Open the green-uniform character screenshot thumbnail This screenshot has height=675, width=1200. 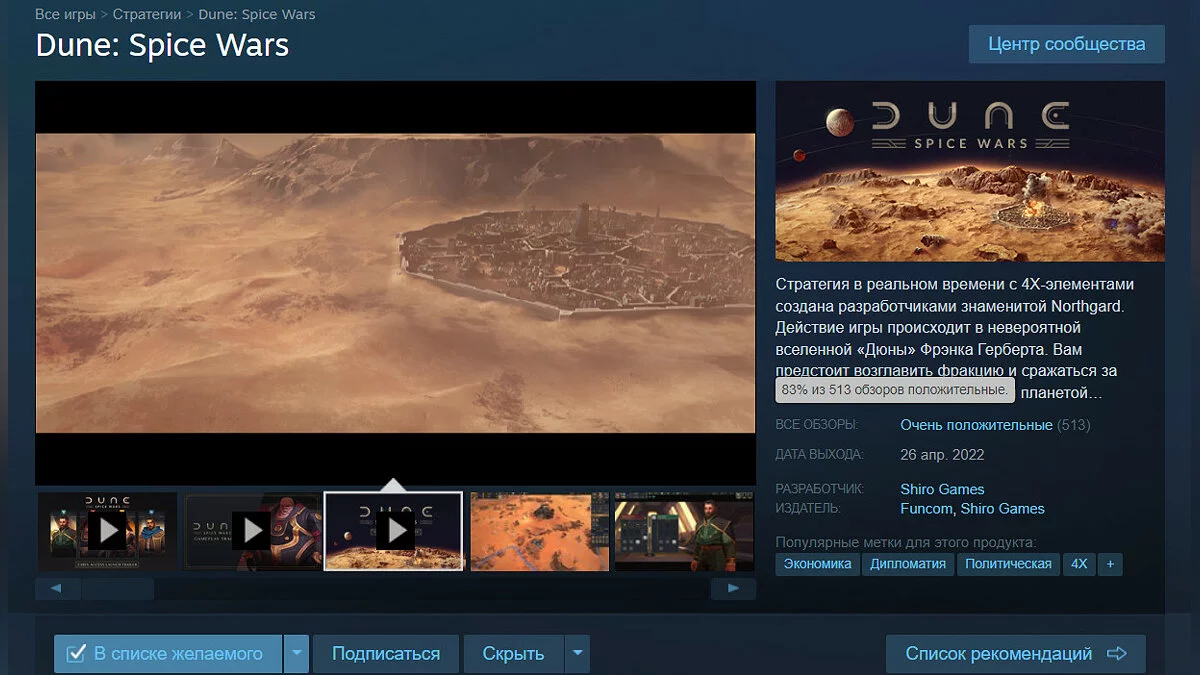[684, 531]
